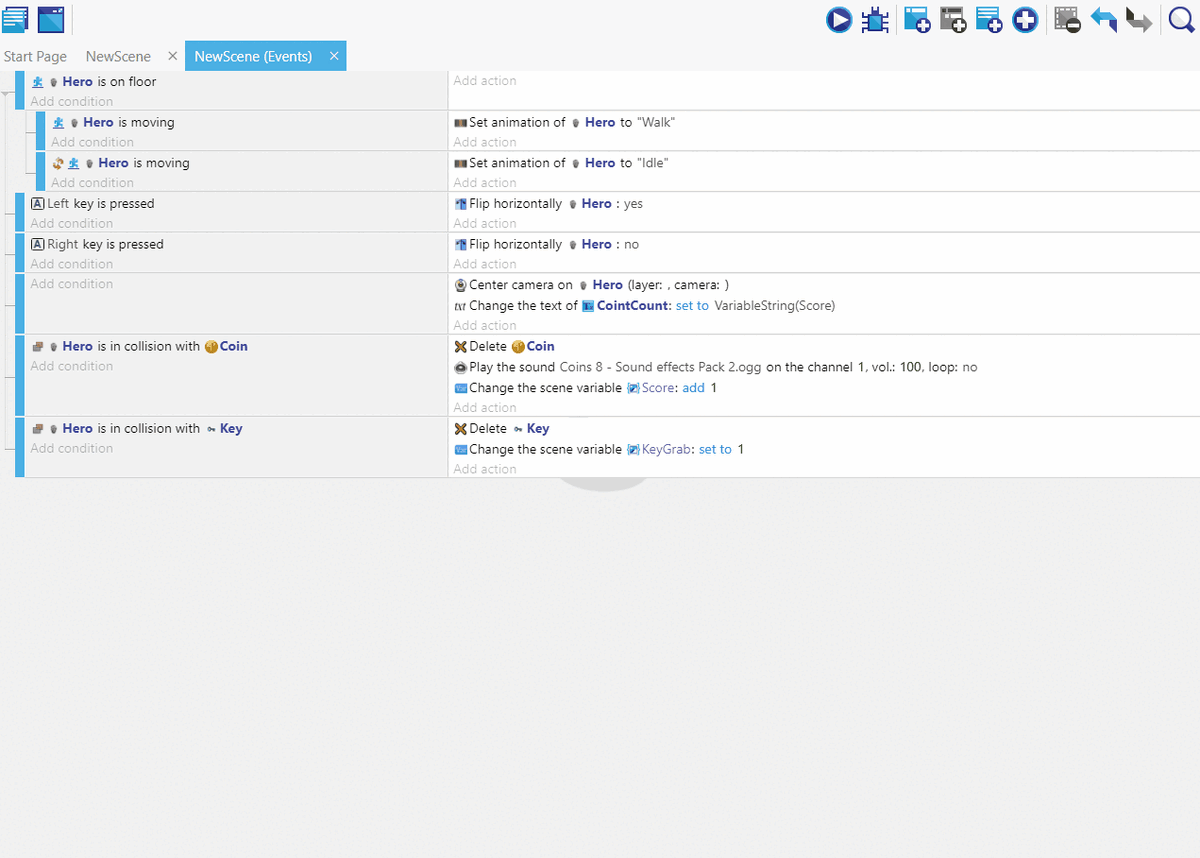Click the round blue plus button for other events
The width and height of the screenshot is (1200, 858).
coord(1025,19)
